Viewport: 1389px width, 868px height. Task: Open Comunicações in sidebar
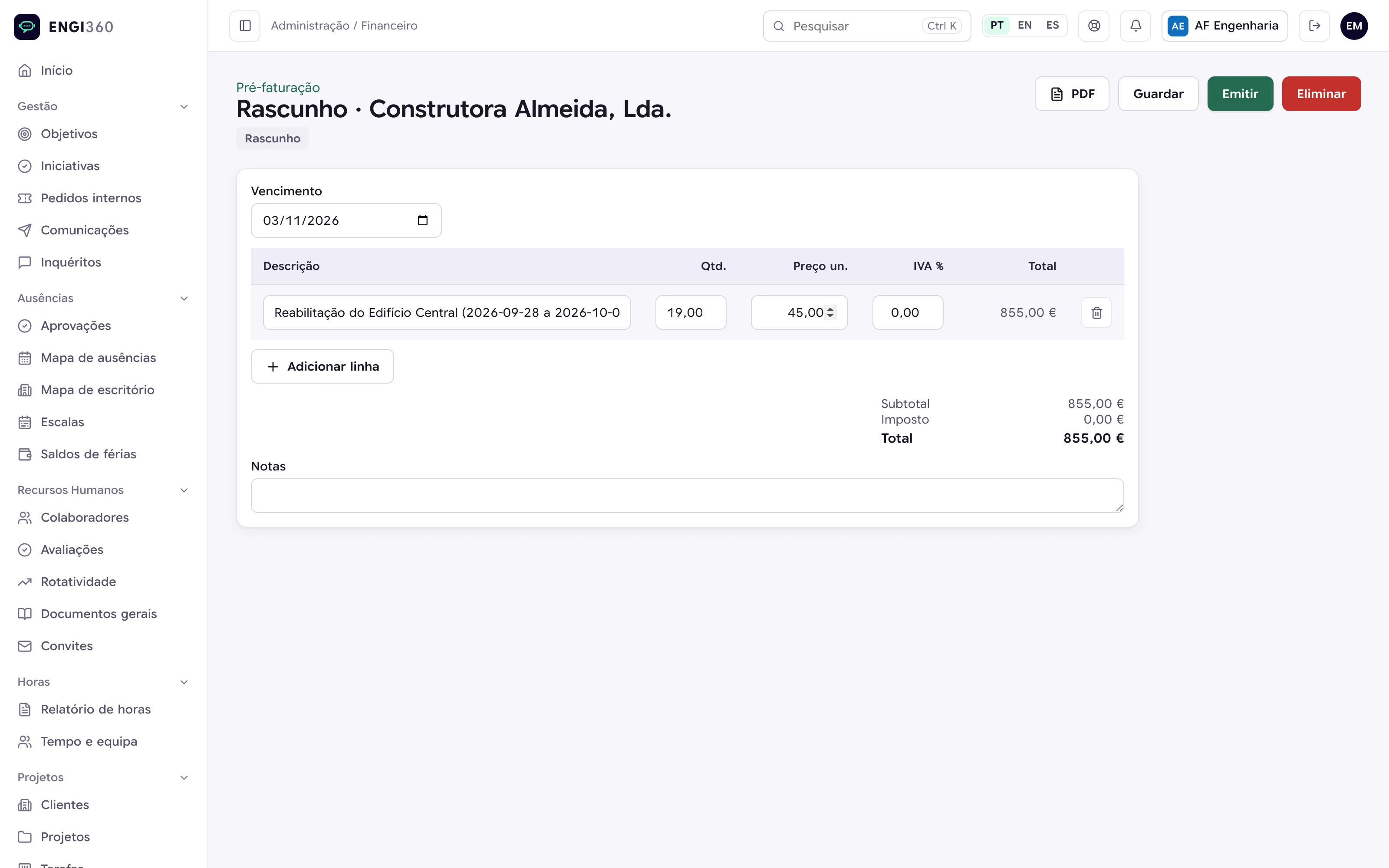click(x=104, y=230)
